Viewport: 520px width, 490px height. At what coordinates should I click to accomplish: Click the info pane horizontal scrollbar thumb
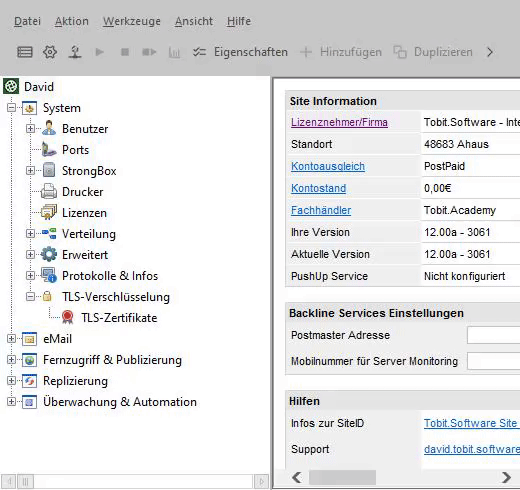(x=342, y=477)
